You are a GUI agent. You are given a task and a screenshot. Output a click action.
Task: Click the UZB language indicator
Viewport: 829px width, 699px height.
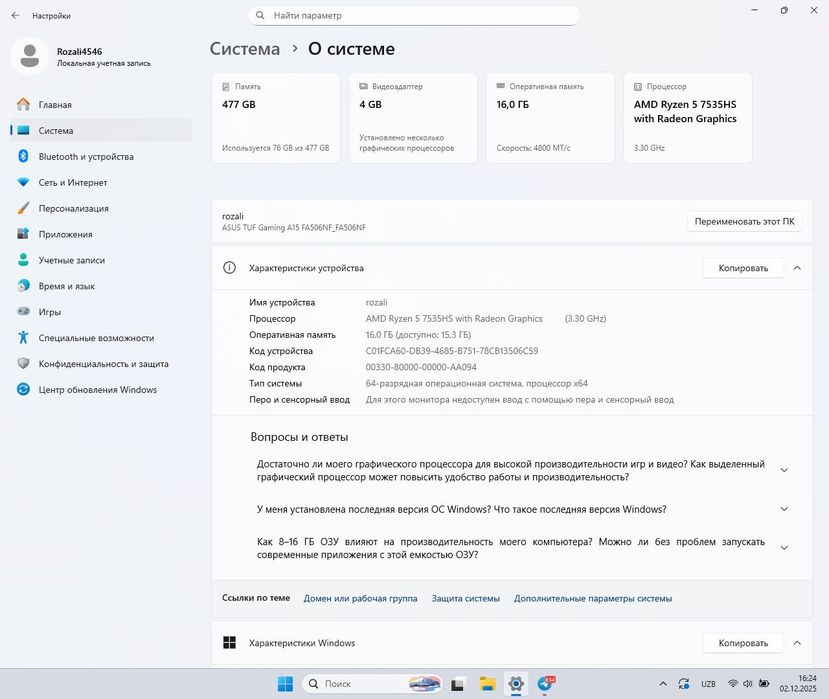708,684
